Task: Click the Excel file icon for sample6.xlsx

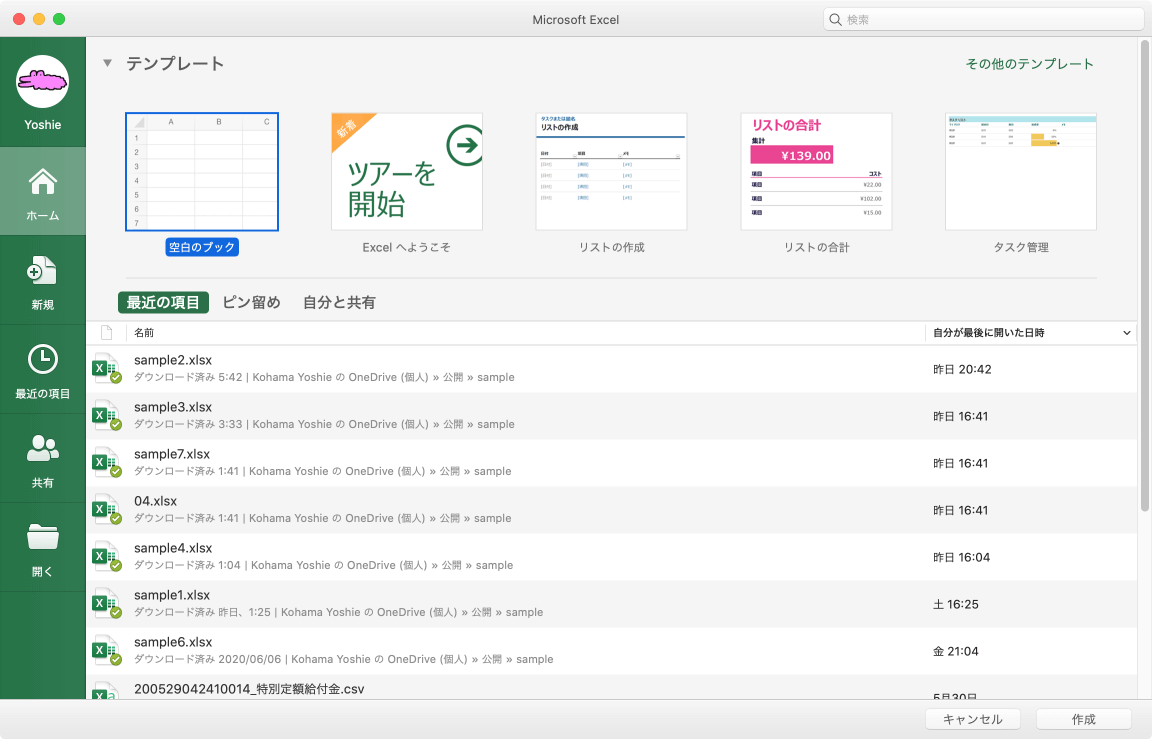Action: tap(107, 651)
